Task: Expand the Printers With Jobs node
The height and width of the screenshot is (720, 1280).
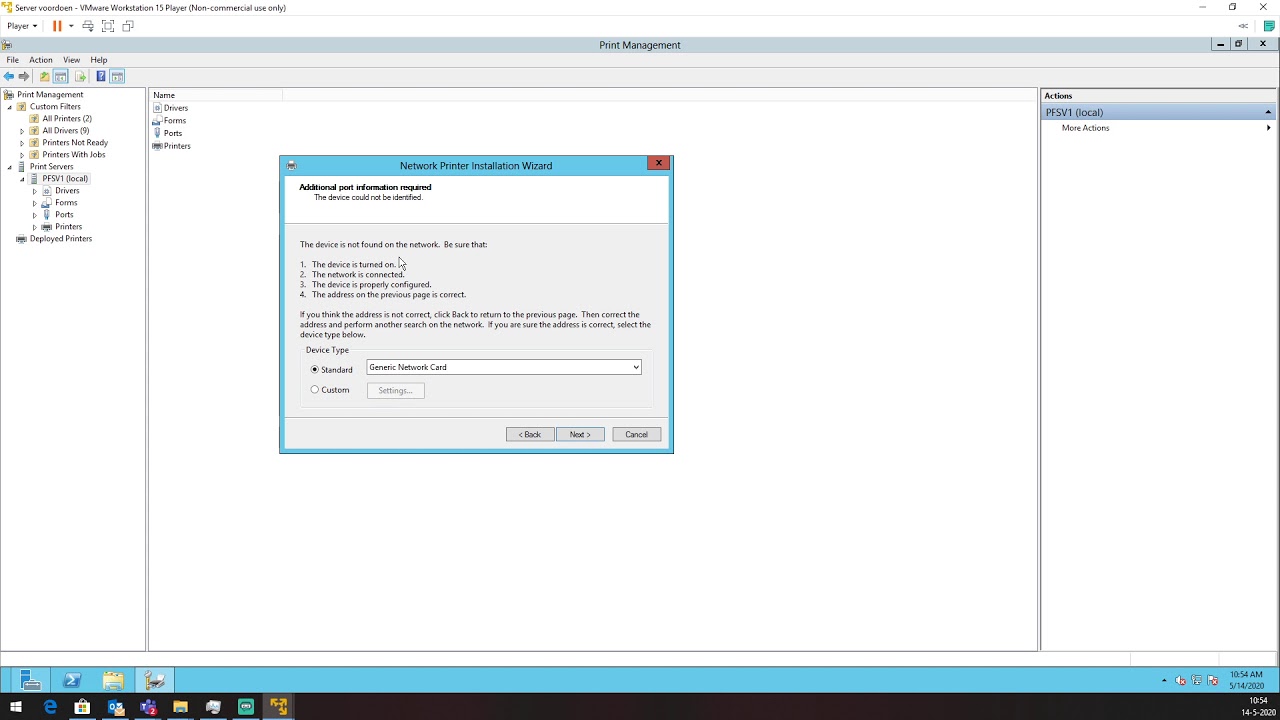Action: (x=22, y=155)
